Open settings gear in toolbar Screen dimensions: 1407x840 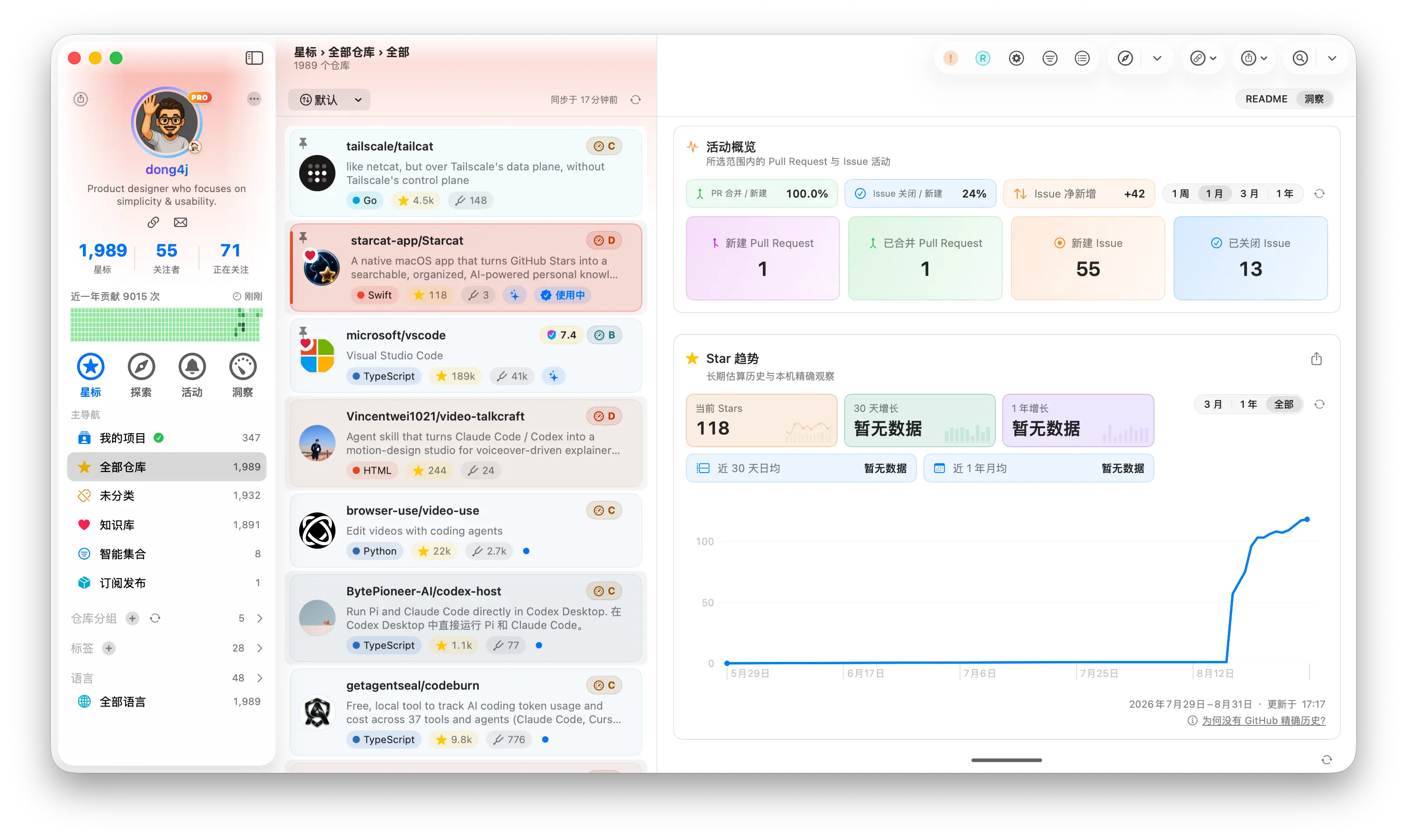[1016, 58]
